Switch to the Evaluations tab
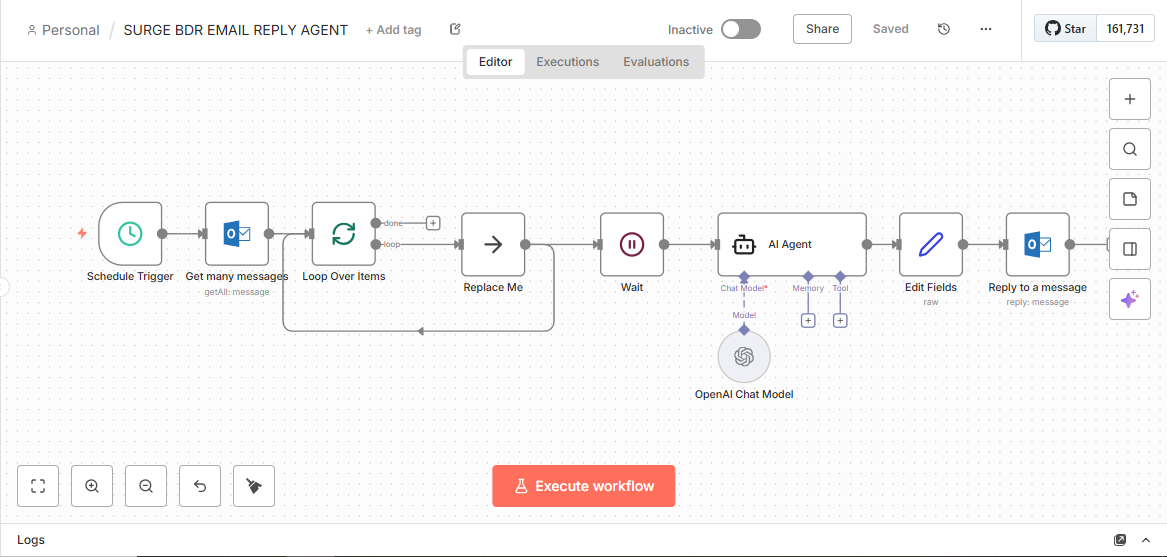Image resolution: width=1167 pixels, height=557 pixels. point(656,62)
